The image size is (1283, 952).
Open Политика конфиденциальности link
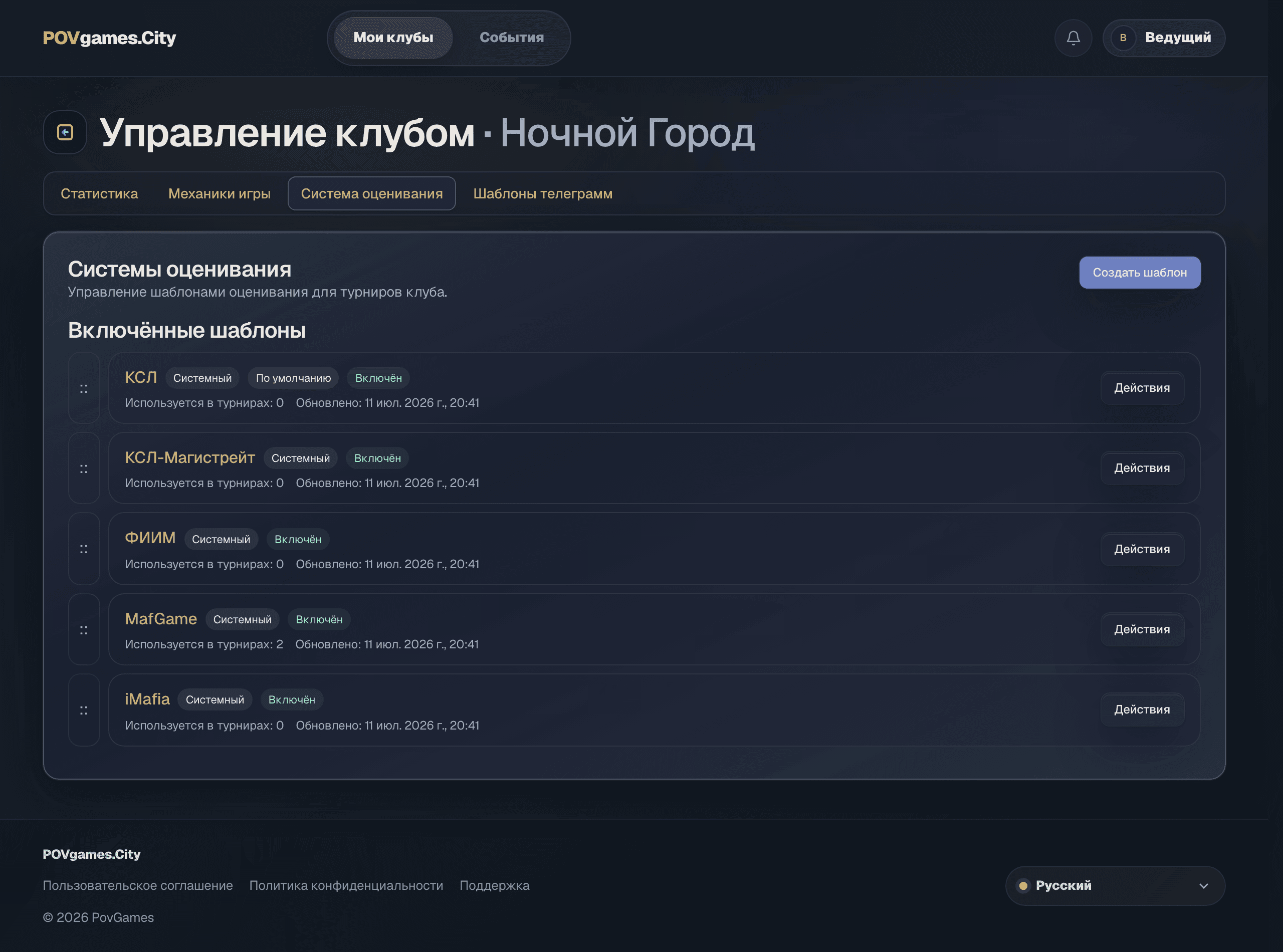(x=346, y=886)
